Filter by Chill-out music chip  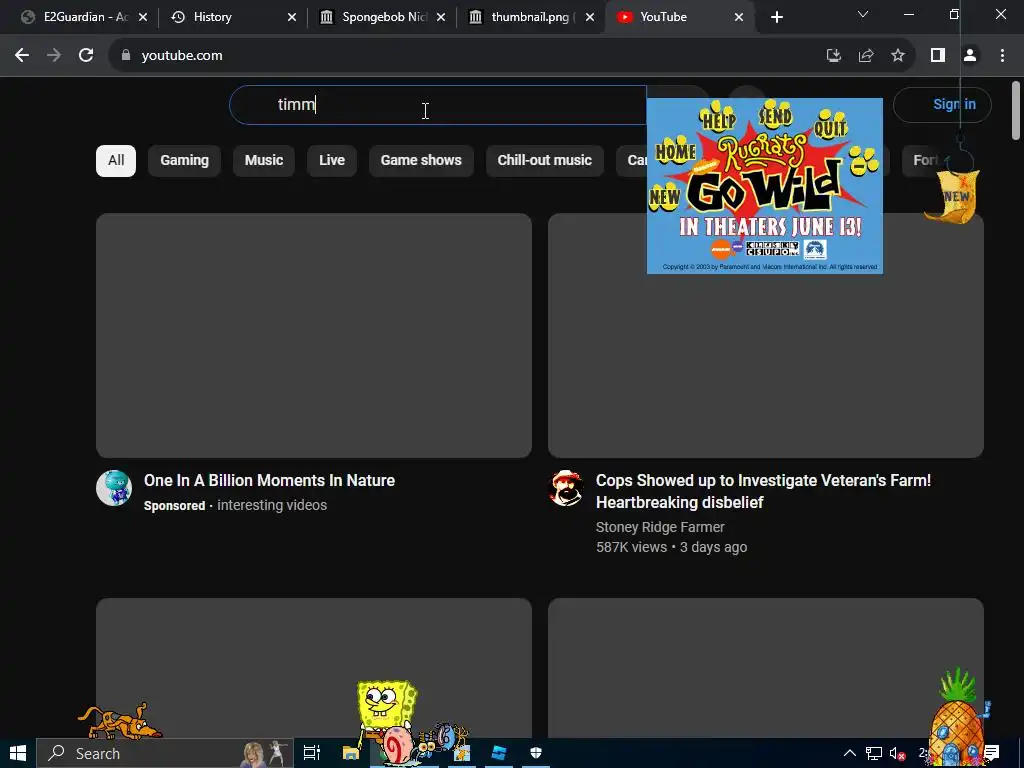click(545, 161)
